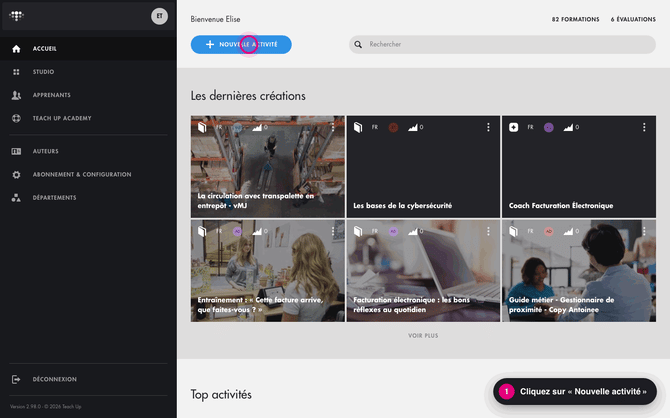
Task: Open options menu for Guide métier card
Action: click(644, 231)
